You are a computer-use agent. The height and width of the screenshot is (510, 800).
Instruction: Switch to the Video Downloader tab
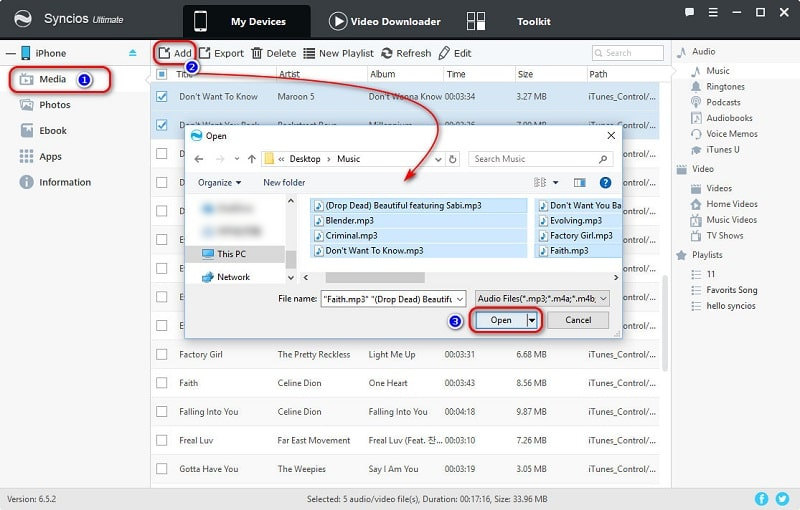[x=384, y=21]
